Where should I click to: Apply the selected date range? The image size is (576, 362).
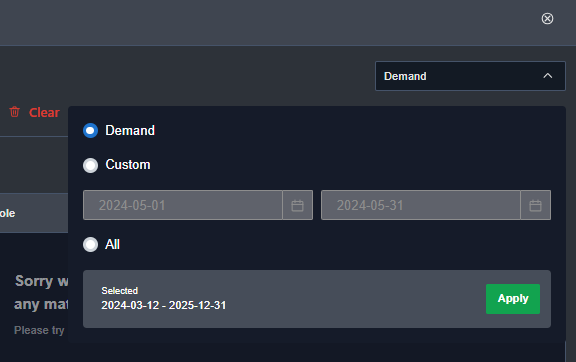(x=513, y=299)
